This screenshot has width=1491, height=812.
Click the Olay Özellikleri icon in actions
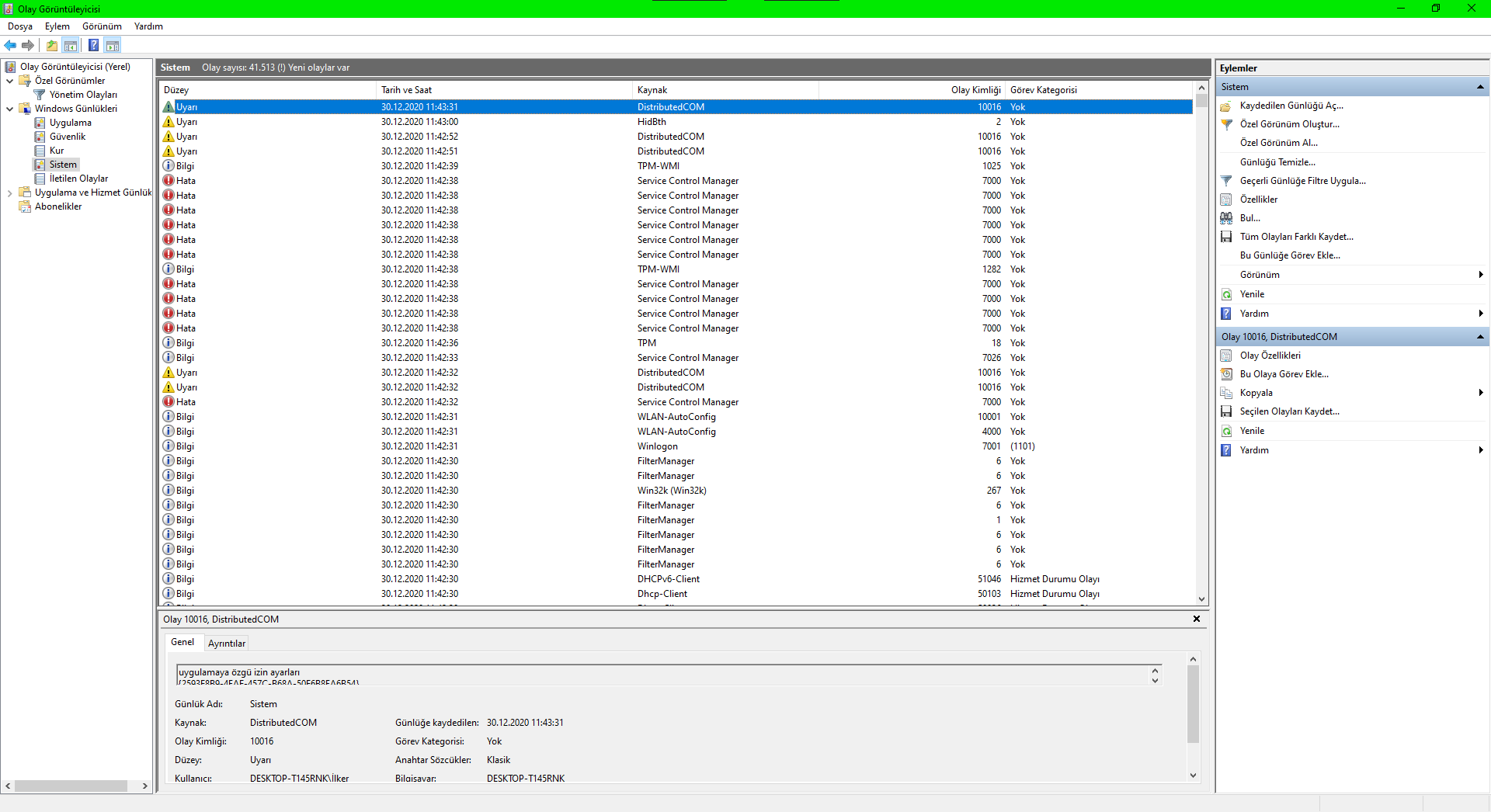1227,356
